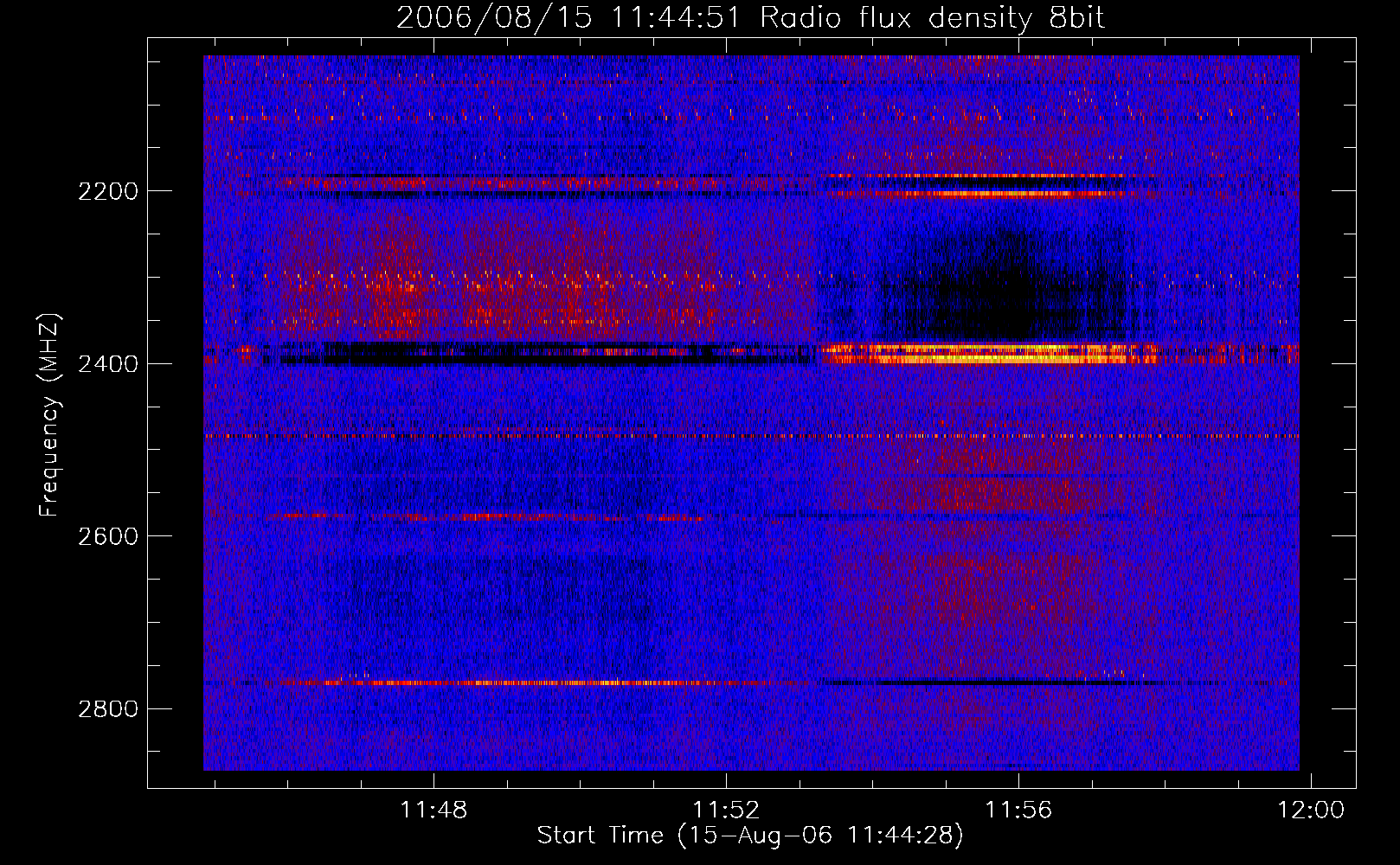This screenshot has width=1400, height=865.
Task: Click the 11:52 time tick label
Action: tap(726, 811)
